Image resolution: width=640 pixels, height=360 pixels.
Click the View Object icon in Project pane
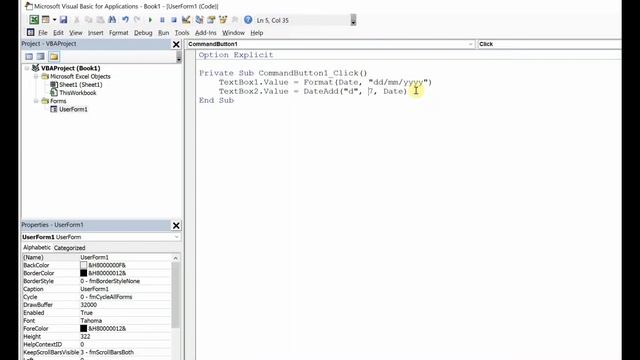coord(41,56)
